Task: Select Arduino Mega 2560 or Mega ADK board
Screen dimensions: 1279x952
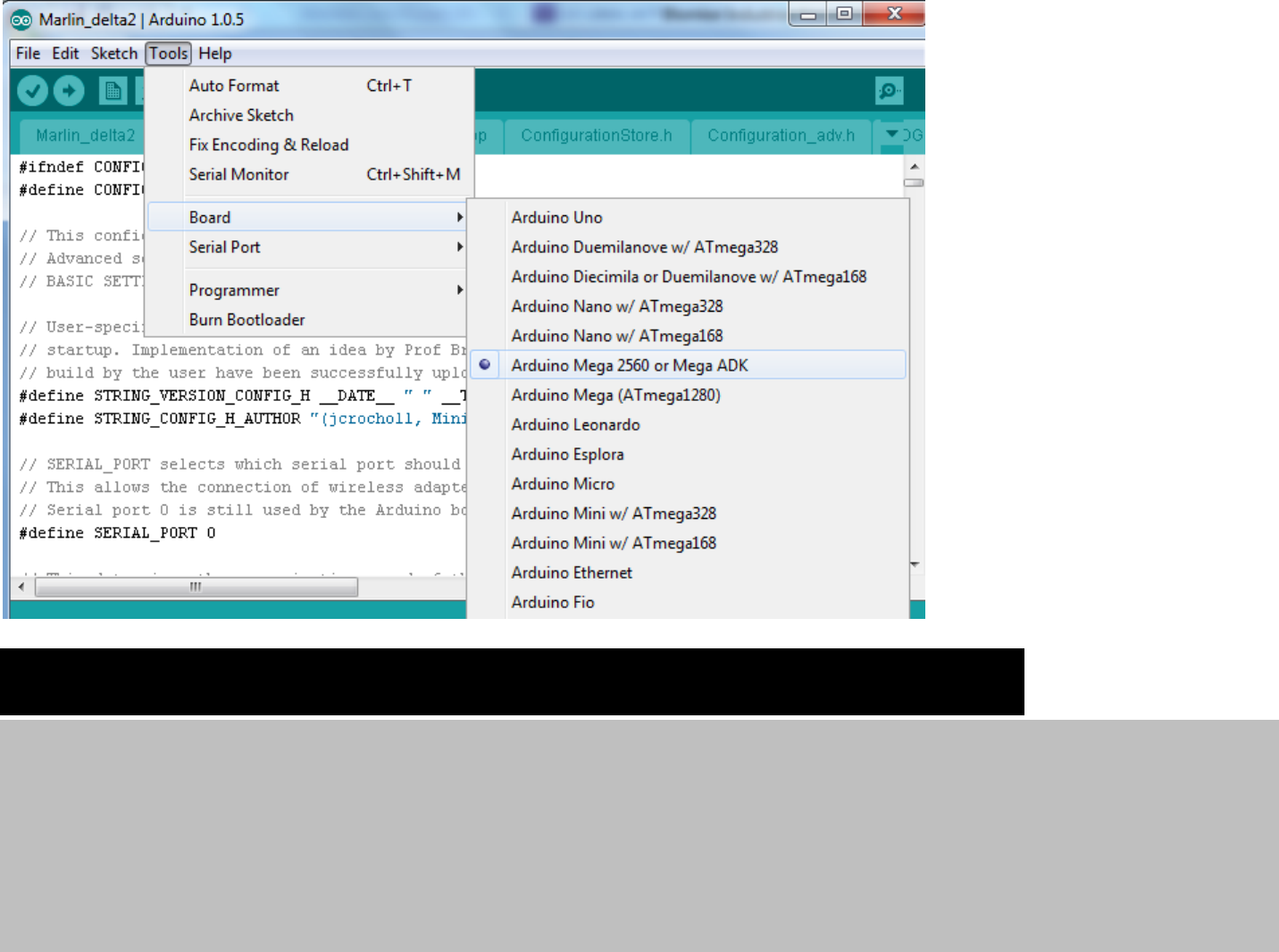Action: click(688, 365)
